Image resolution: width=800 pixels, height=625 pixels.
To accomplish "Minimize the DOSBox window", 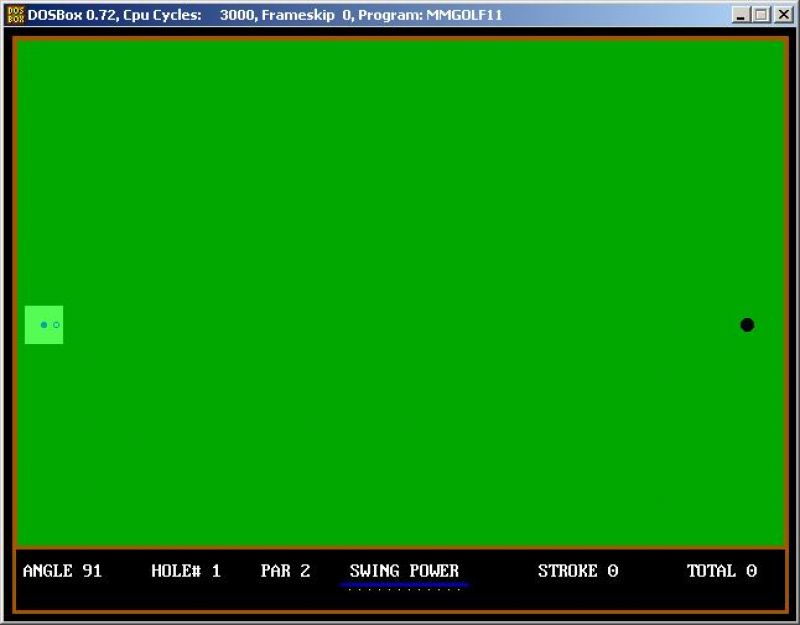I will pyautogui.click(x=741, y=15).
